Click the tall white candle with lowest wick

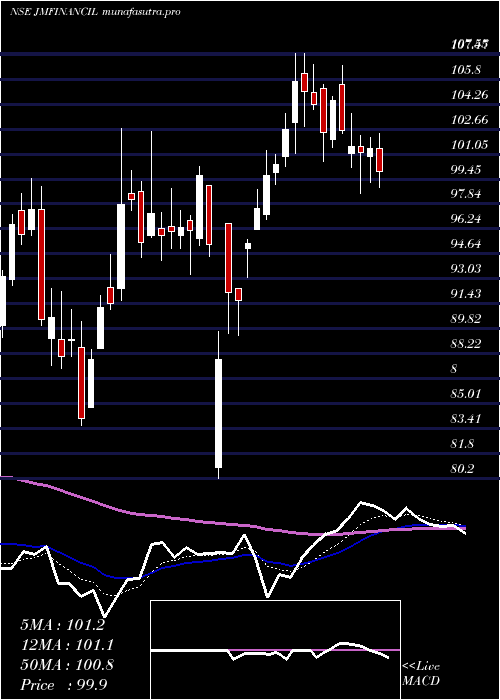[218, 413]
